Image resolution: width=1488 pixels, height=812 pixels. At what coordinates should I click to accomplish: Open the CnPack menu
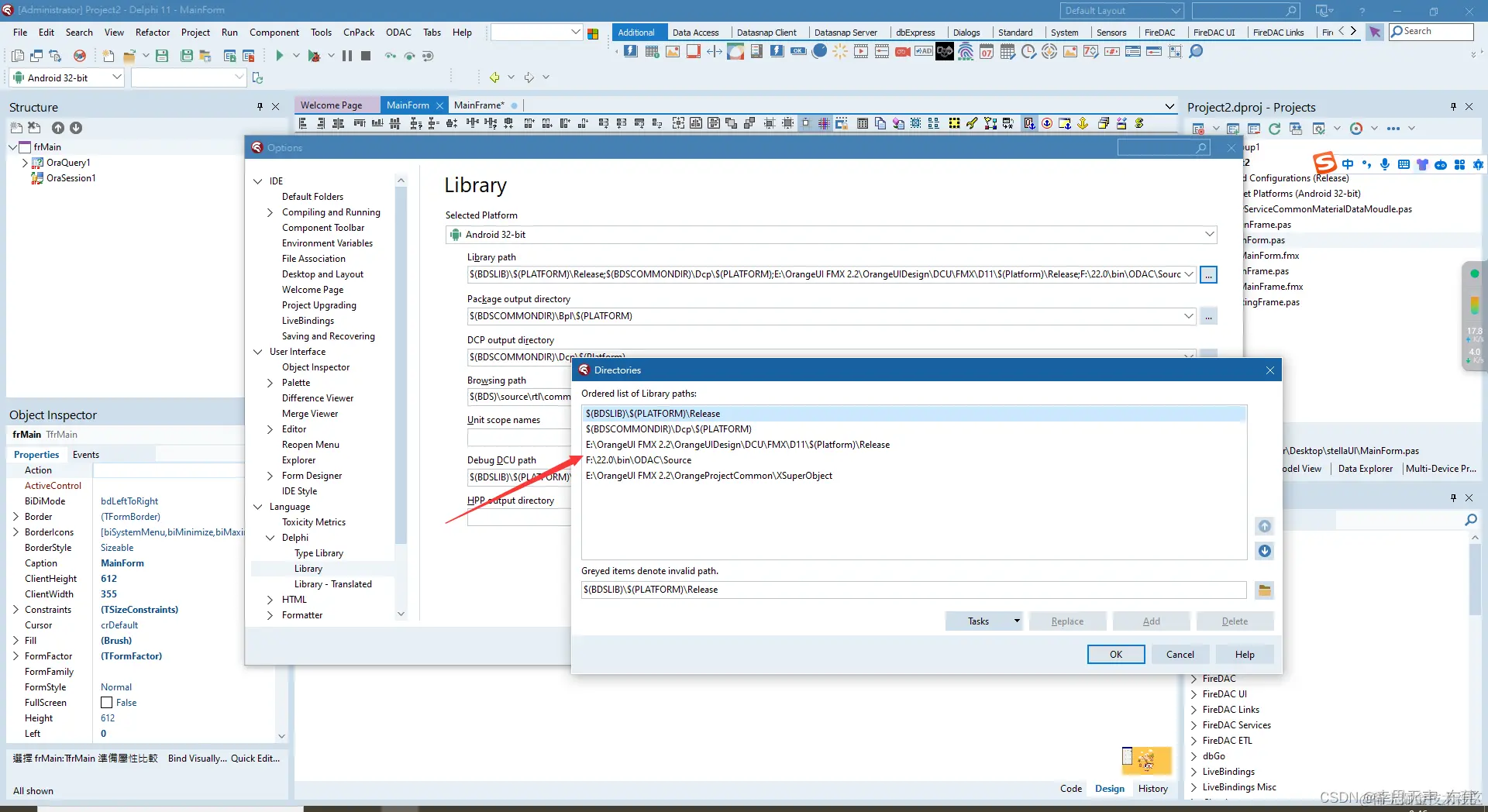[x=359, y=33]
